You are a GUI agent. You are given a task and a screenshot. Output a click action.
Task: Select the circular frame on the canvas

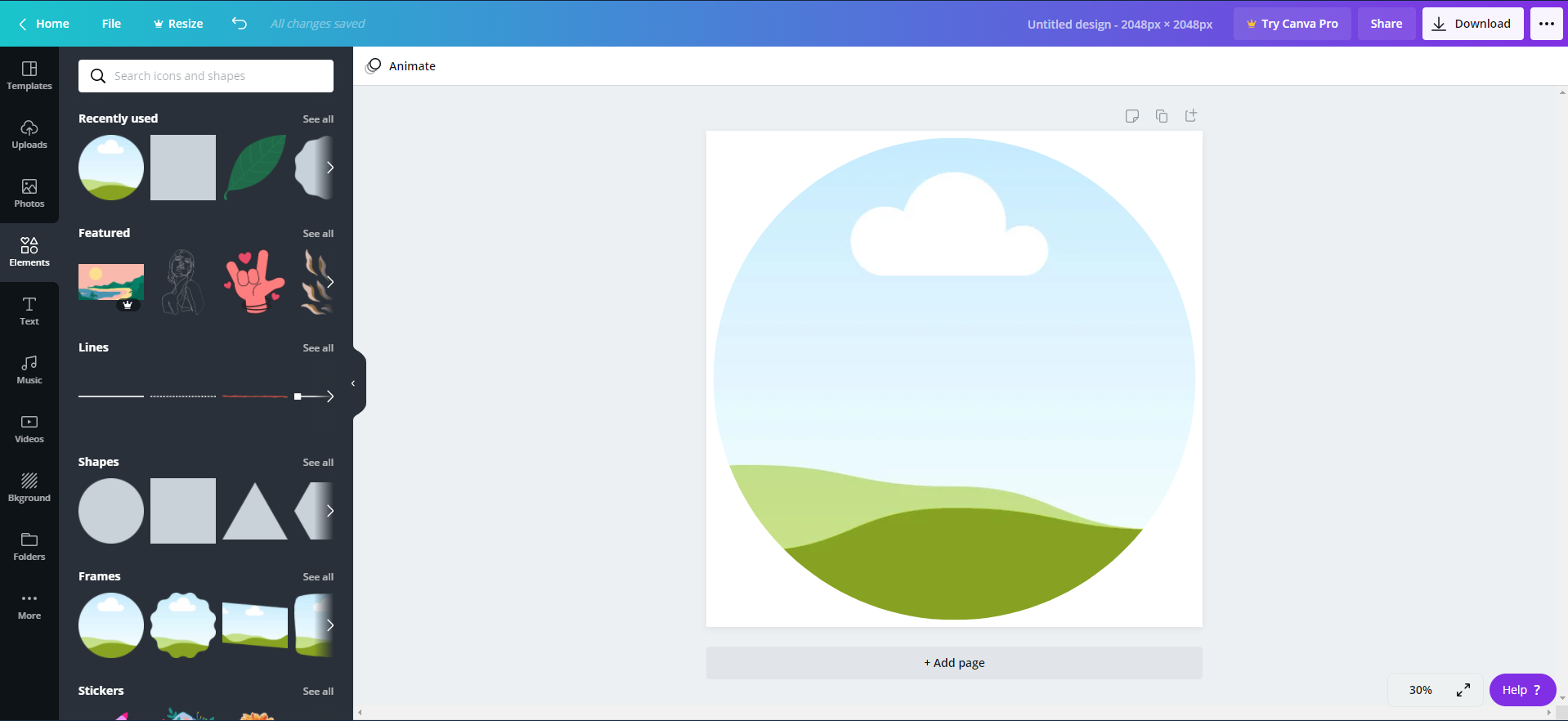tap(954, 378)
